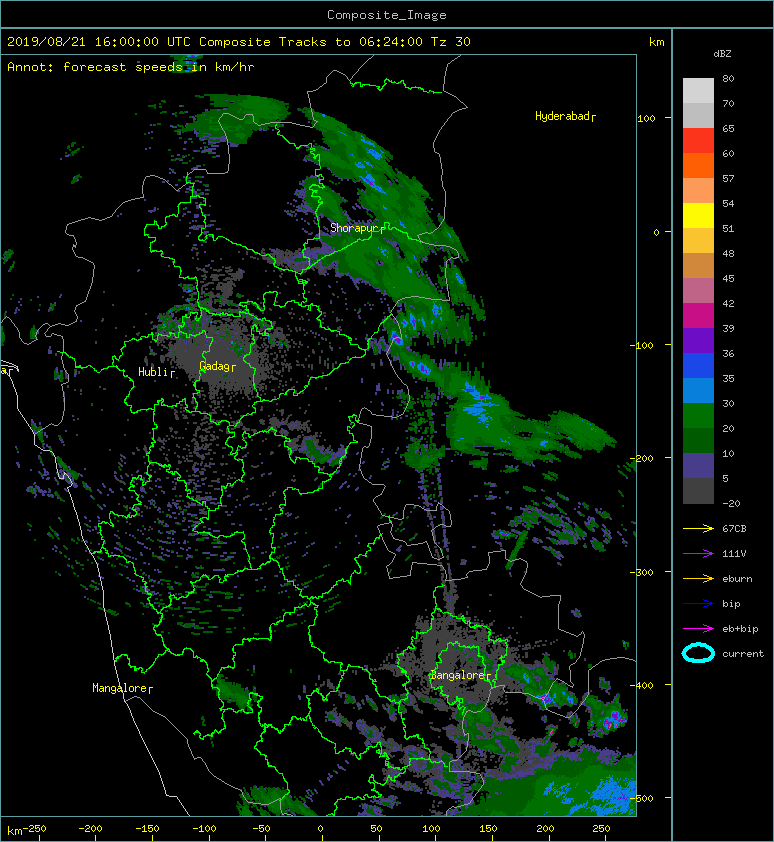Click the Bangalore city label
Image resolution: width=774 pixels, height=842 pixels.
click(x=460, y=676)
